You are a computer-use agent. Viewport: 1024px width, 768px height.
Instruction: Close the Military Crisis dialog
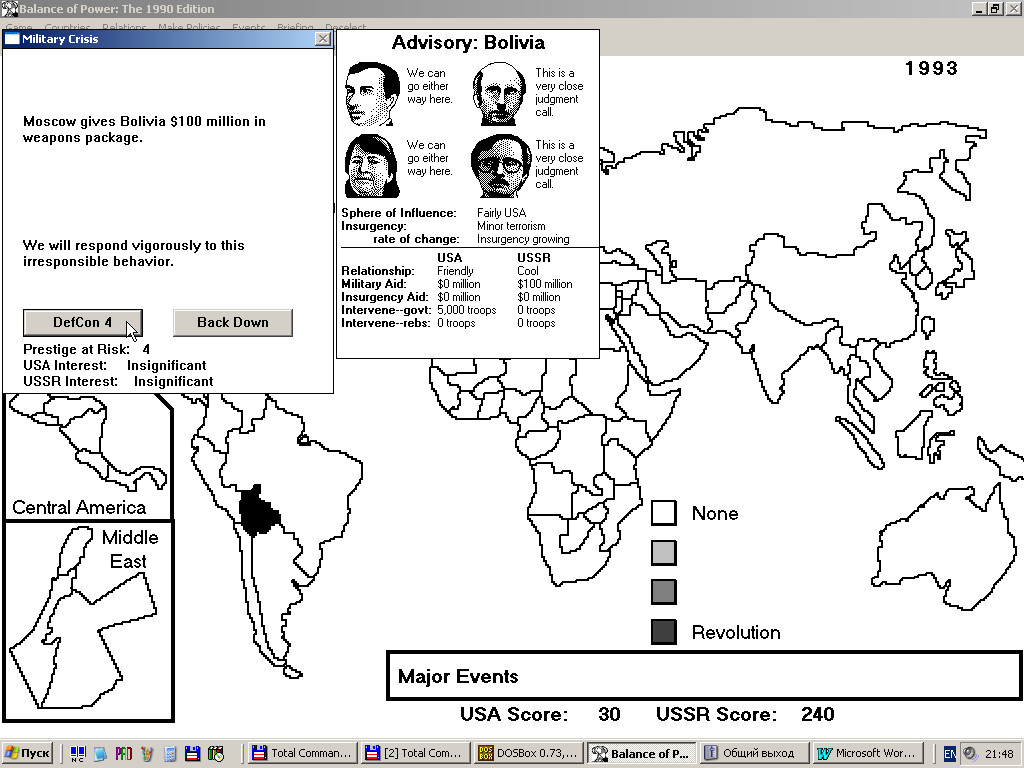point(323,39)
